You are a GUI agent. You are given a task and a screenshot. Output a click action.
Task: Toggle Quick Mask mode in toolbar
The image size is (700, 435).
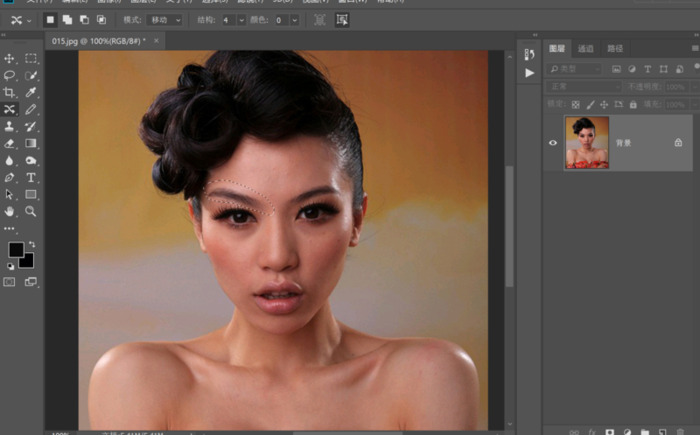[x=10, y=282]
